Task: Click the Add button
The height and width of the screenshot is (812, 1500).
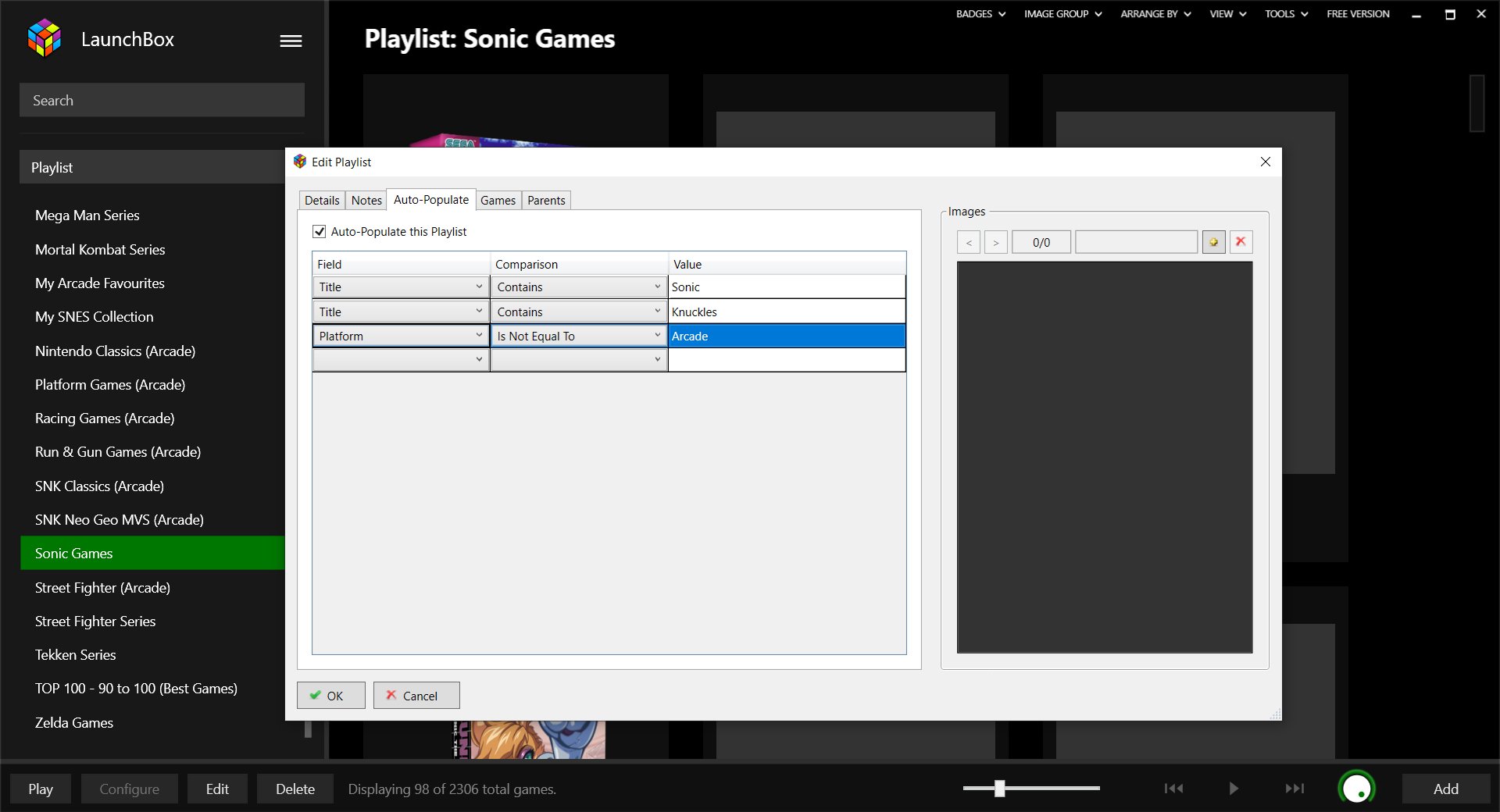Action: [x=1445, y=789]
